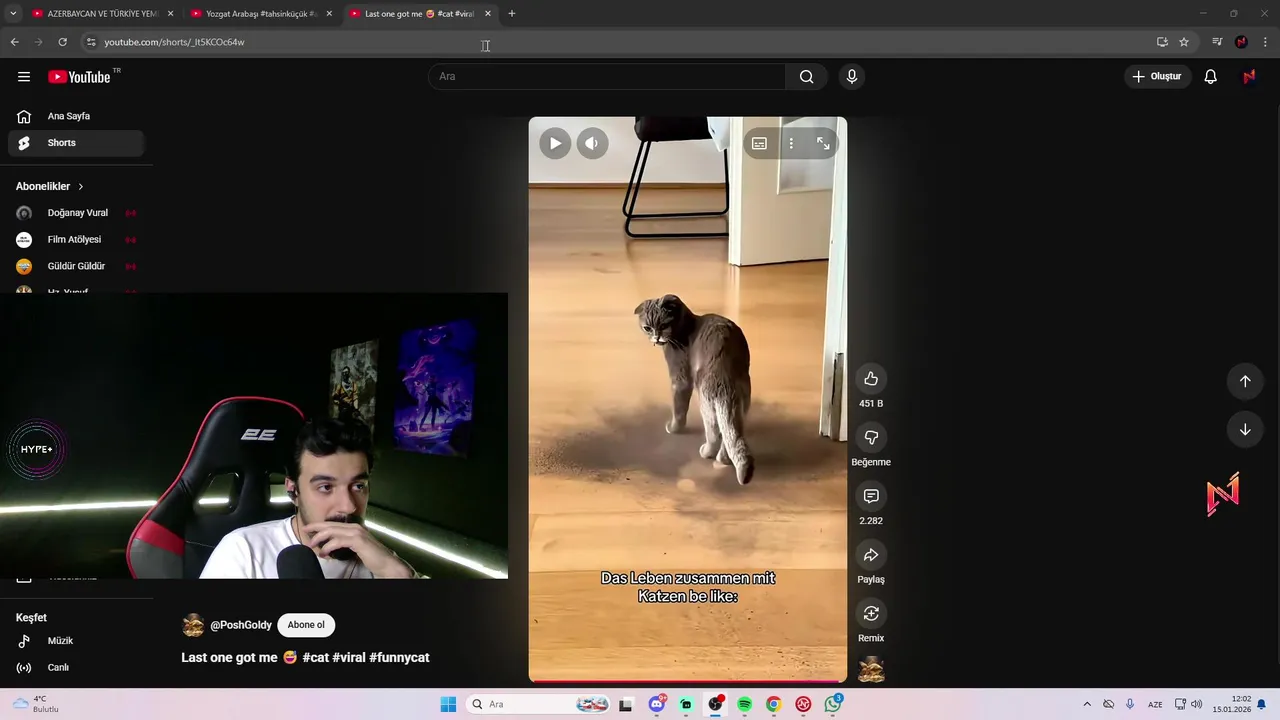Viewport: 1280px width, 720px height.
Task: Enter fullscreen for the Short
Action: pos(823,143)
